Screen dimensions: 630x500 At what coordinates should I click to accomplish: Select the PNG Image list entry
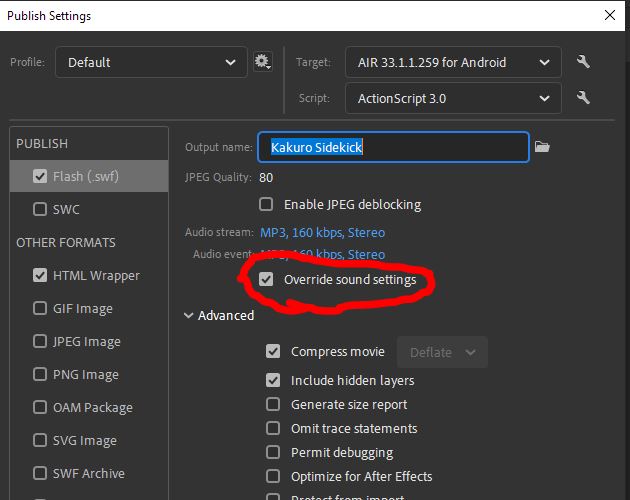click(89, 374)
